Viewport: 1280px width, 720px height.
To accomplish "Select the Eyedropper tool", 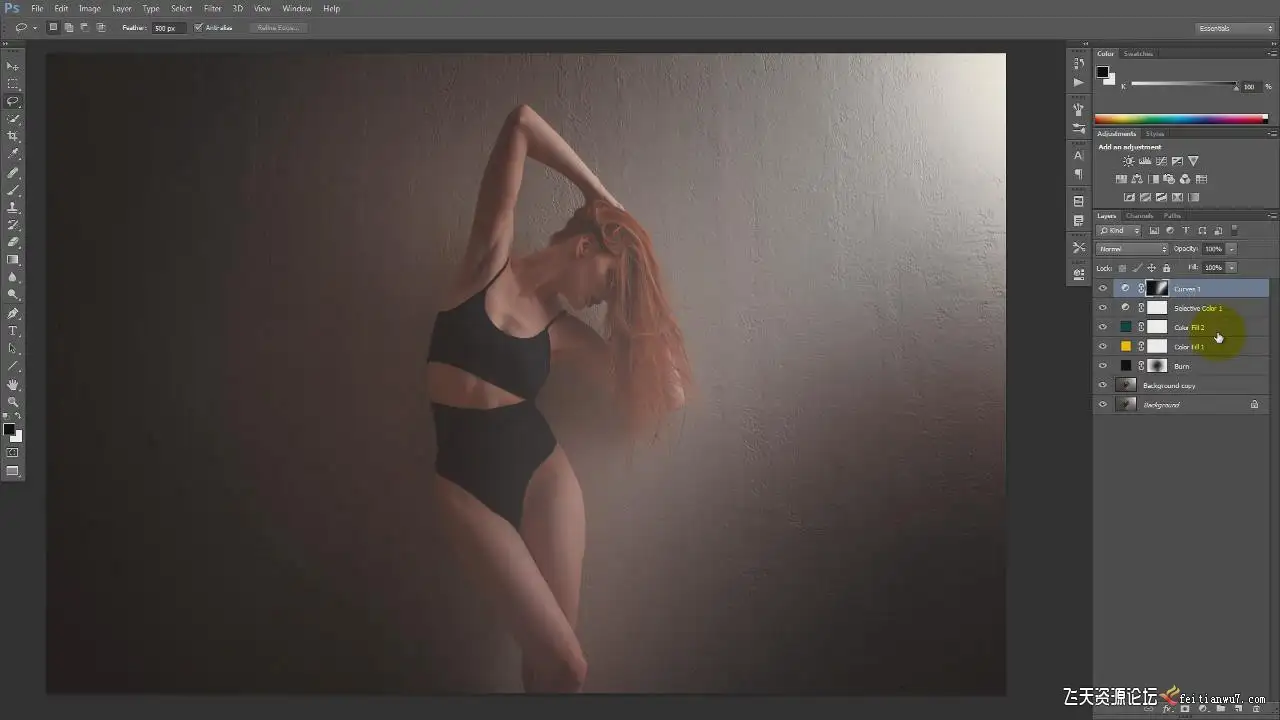I will click(x=13, y=155).
